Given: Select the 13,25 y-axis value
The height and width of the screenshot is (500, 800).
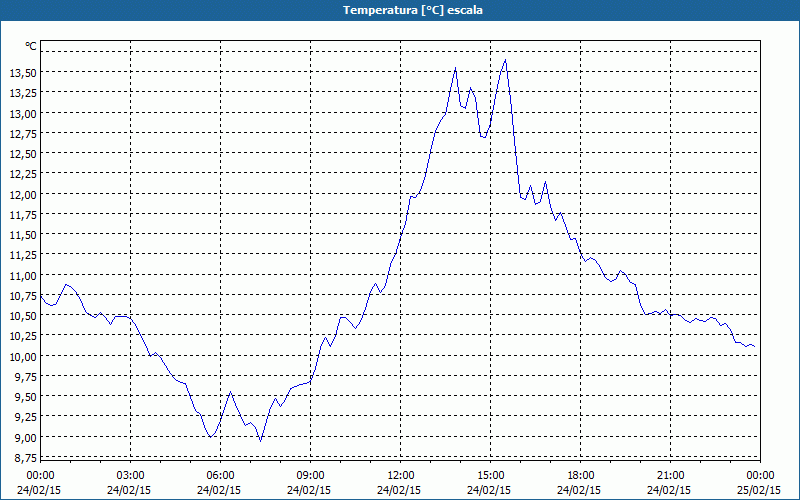Looking at the screenshot, I should point(23,93).
